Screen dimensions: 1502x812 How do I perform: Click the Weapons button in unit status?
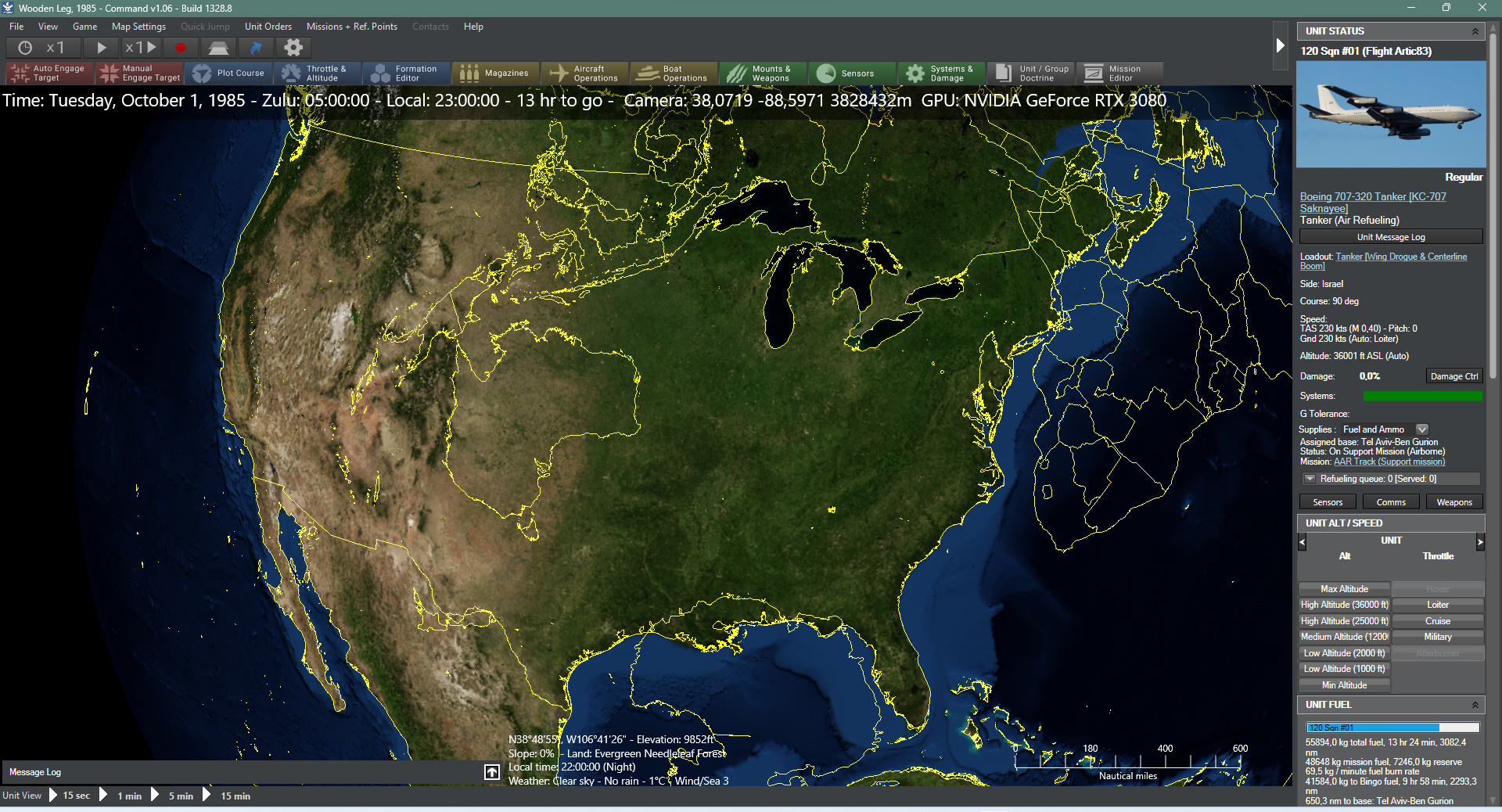(1454, 502)
